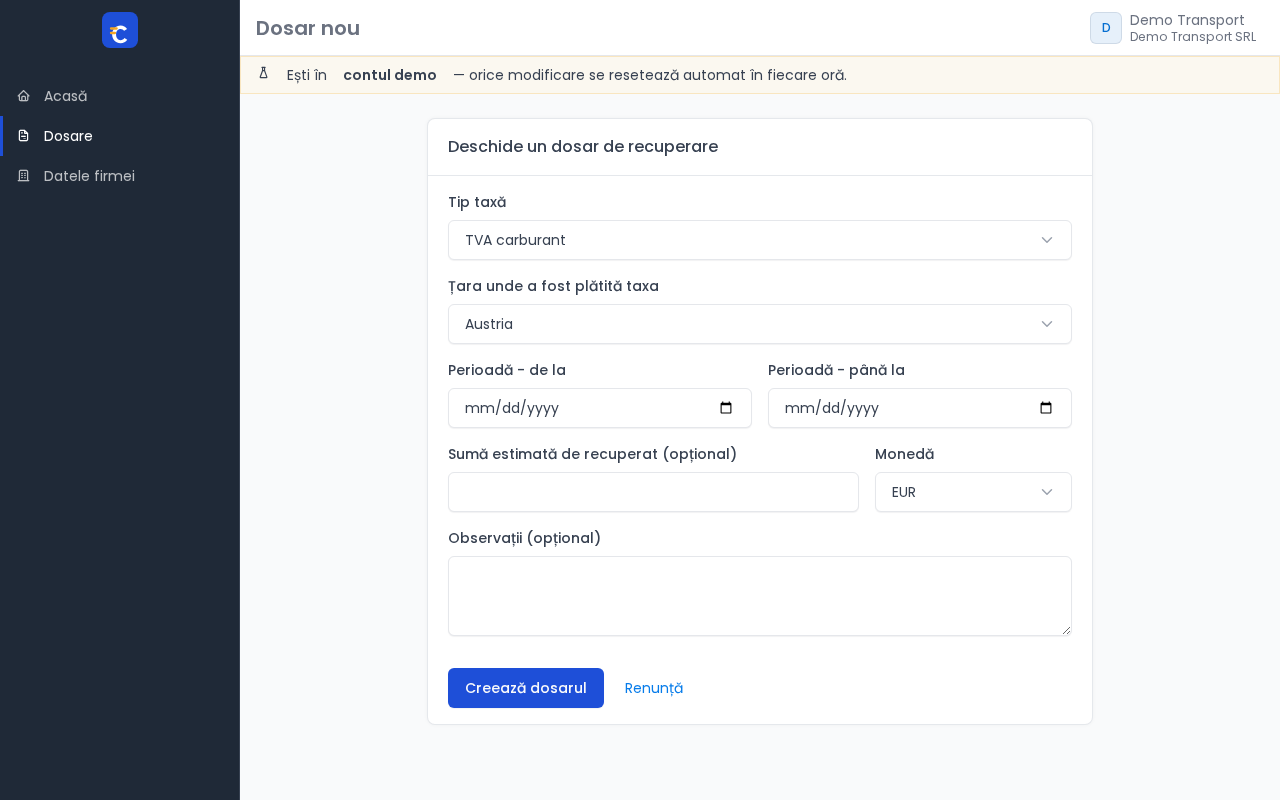Click inside the Observații text area
The width and height of the screenshot is (1280, 800).
760,596
